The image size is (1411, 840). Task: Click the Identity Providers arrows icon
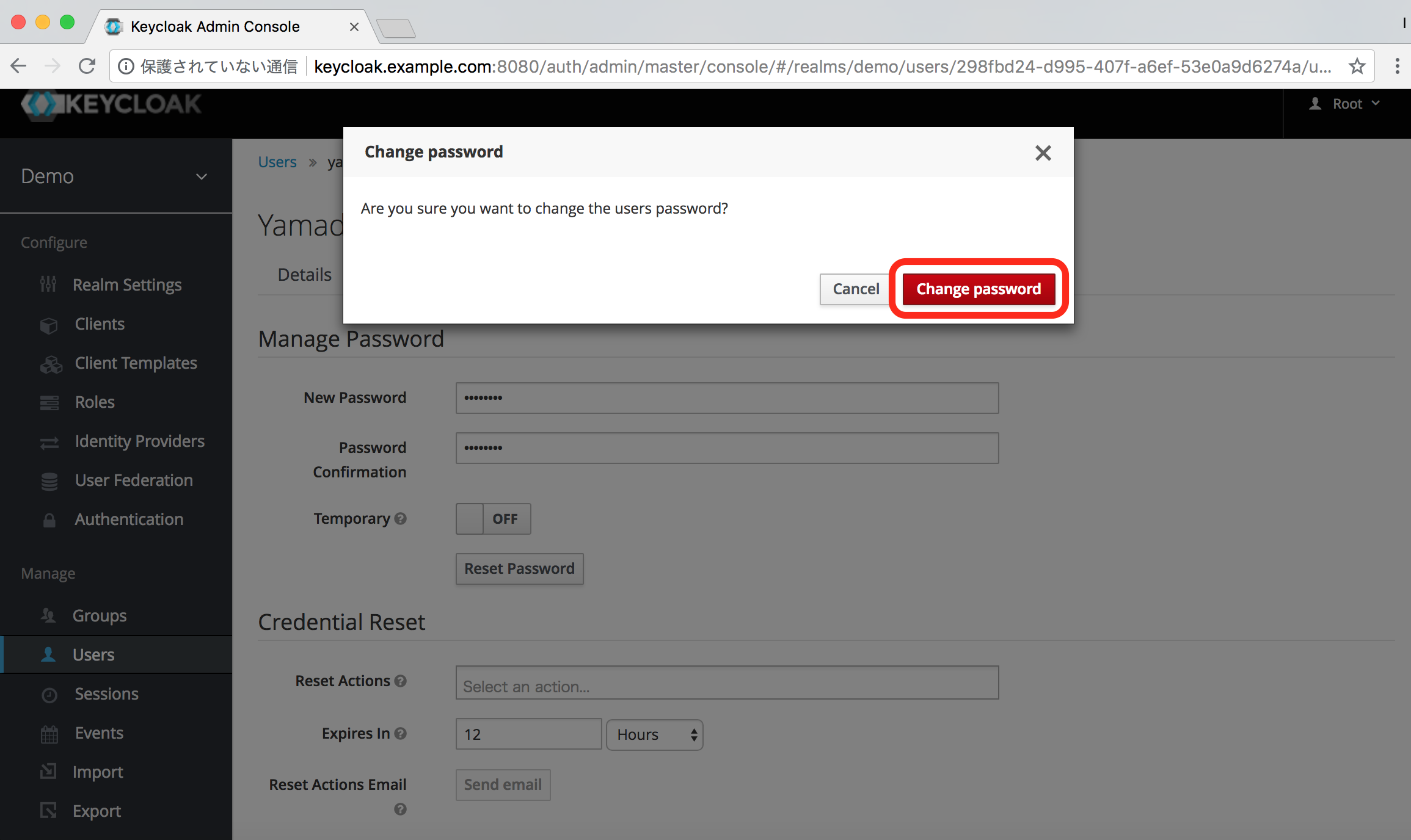[x=49, y=442]
